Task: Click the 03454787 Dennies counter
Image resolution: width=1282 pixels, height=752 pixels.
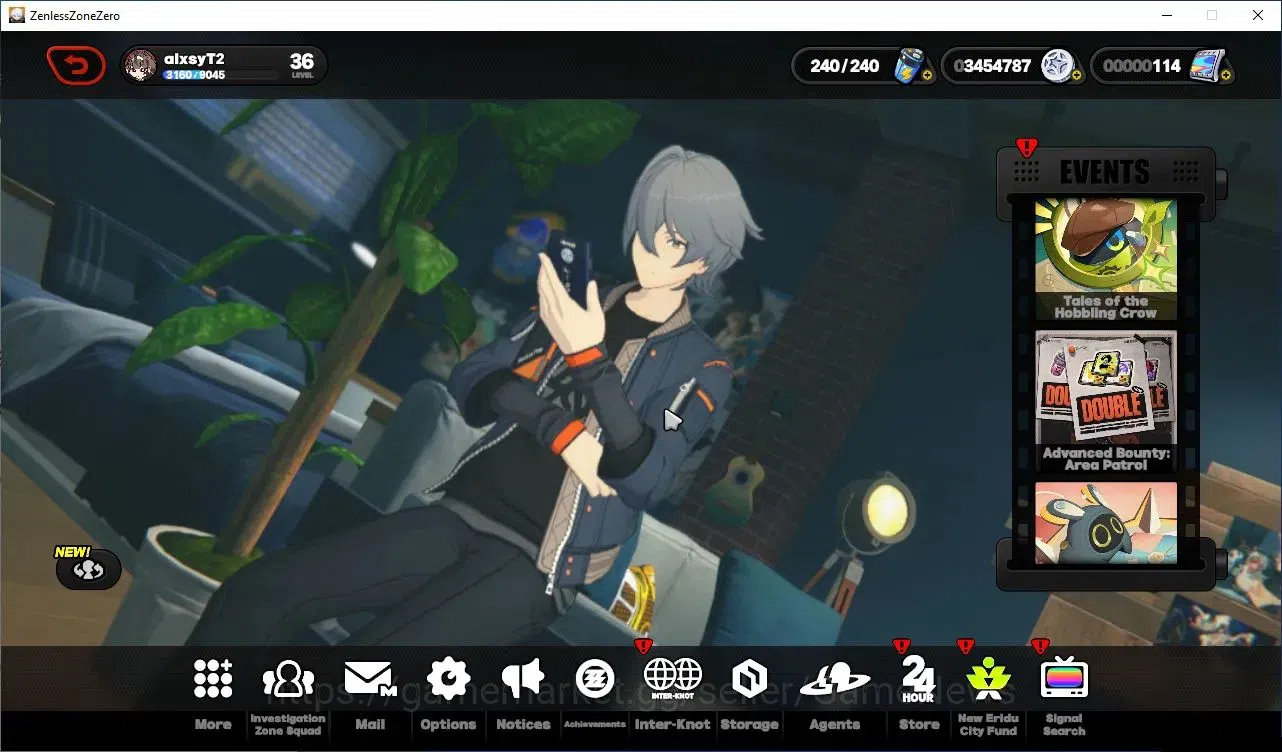Action: click(992, 66)
